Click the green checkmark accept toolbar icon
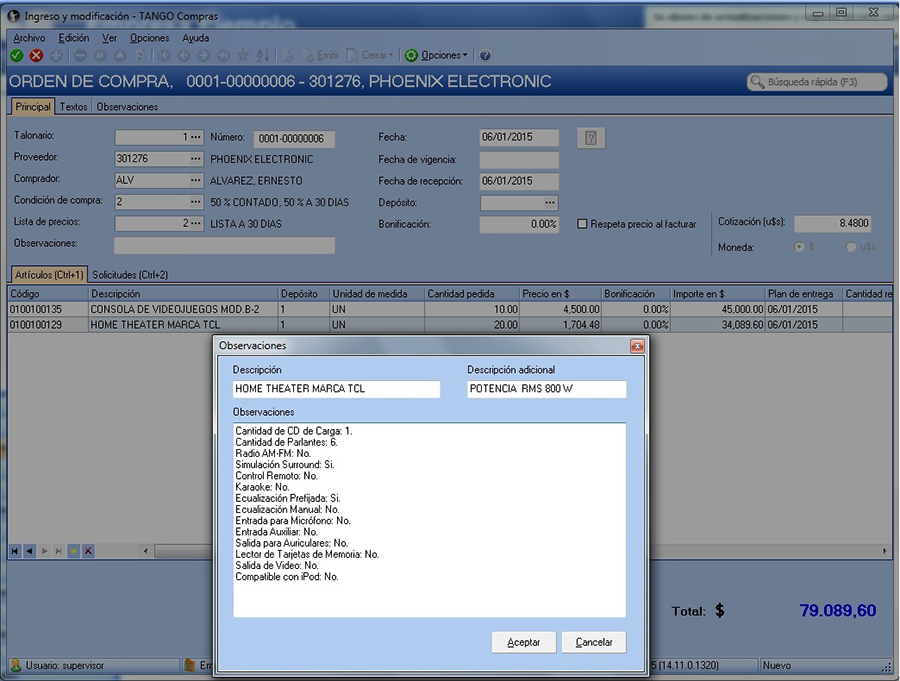This screenshot has width=900, height=681. click(x=17, y=56)
